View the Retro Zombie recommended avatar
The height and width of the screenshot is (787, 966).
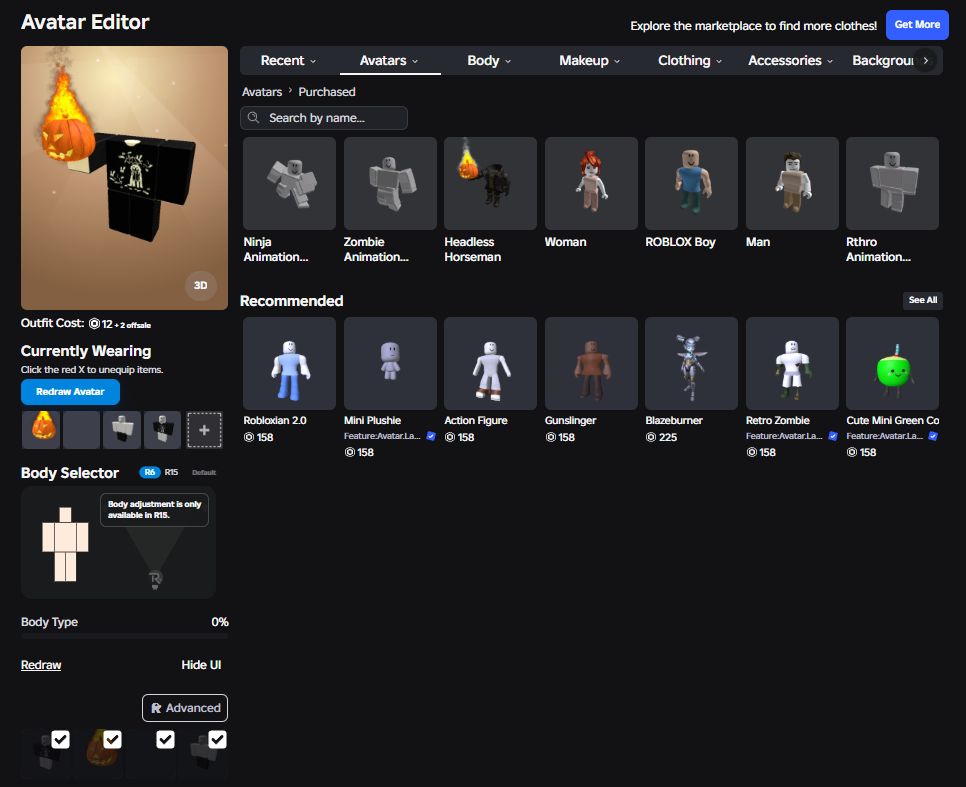(792, 364)
